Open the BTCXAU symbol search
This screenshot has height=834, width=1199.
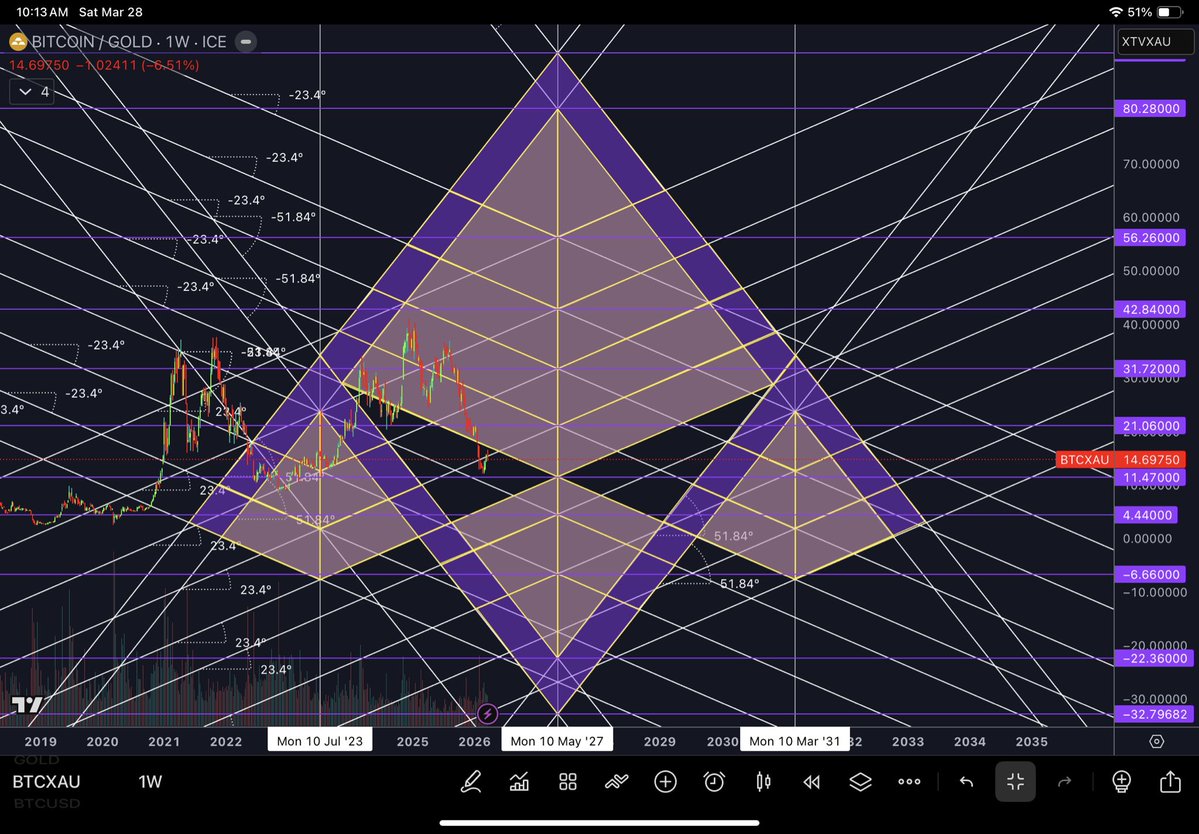click(x=46, y=781)
